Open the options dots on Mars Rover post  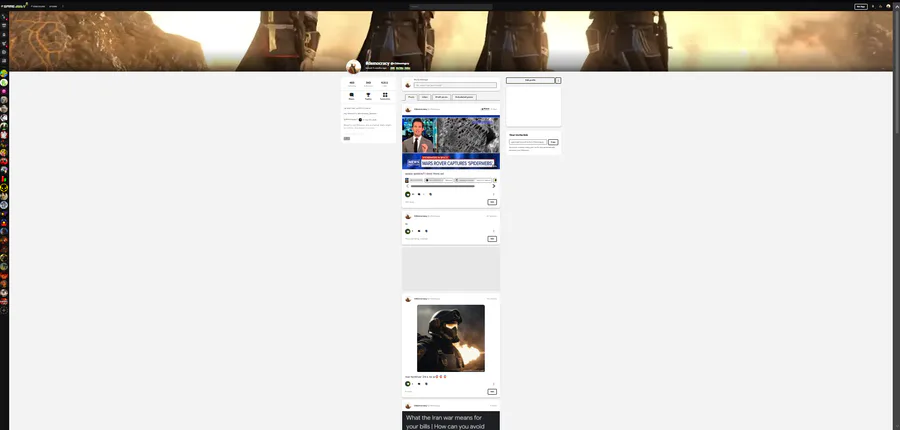[x=494, y=194]
